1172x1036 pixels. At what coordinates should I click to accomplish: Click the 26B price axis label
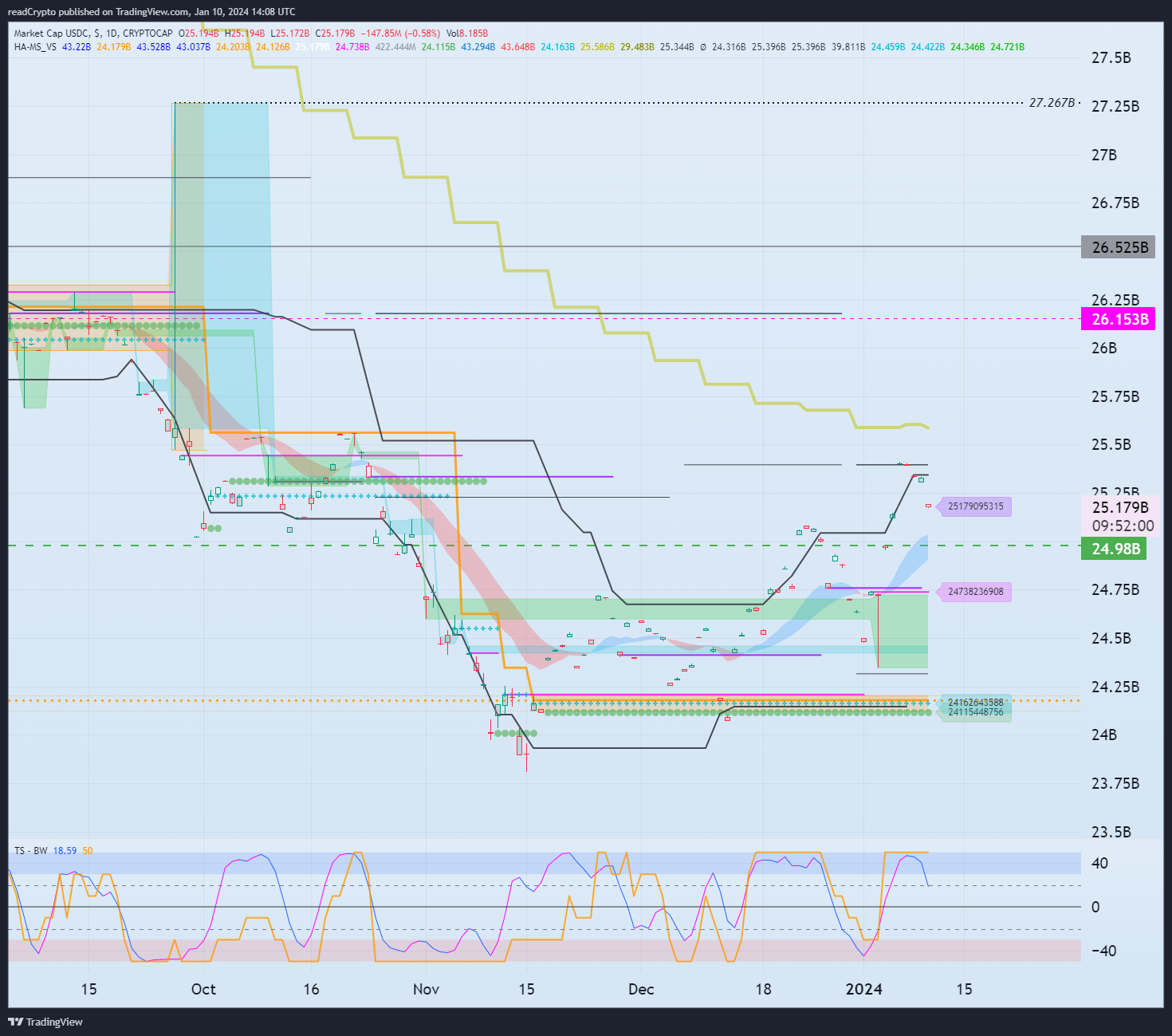click(x=1103, y=349)
